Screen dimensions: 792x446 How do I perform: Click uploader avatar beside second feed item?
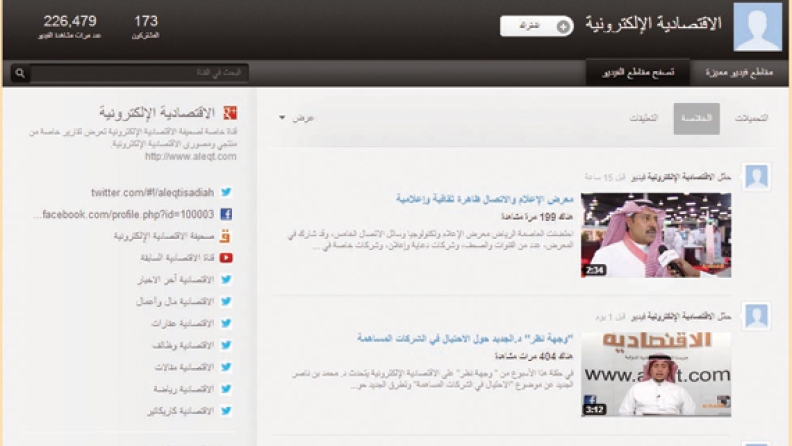click(x=757, y=316)
